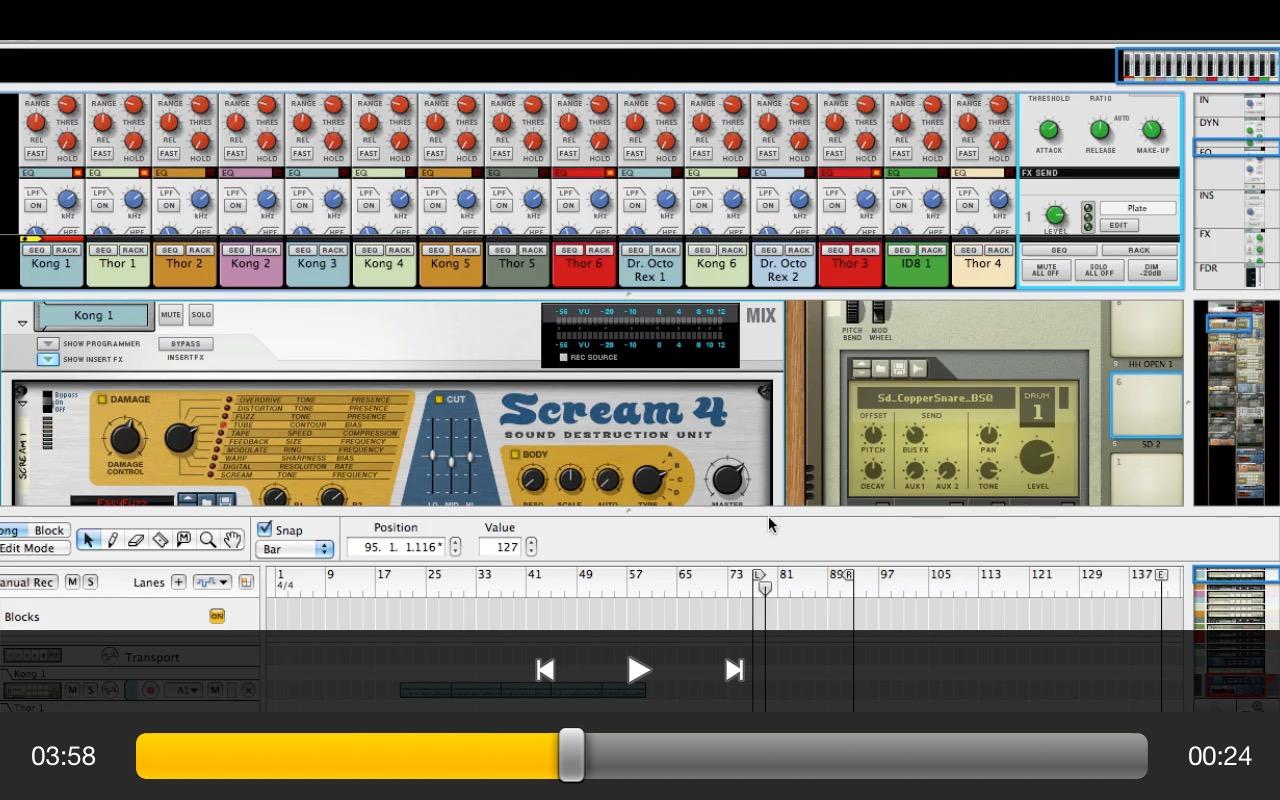Viewport: 1280px width, 800px height.
Task: Select the Razor tool
Action: [160, 540]
